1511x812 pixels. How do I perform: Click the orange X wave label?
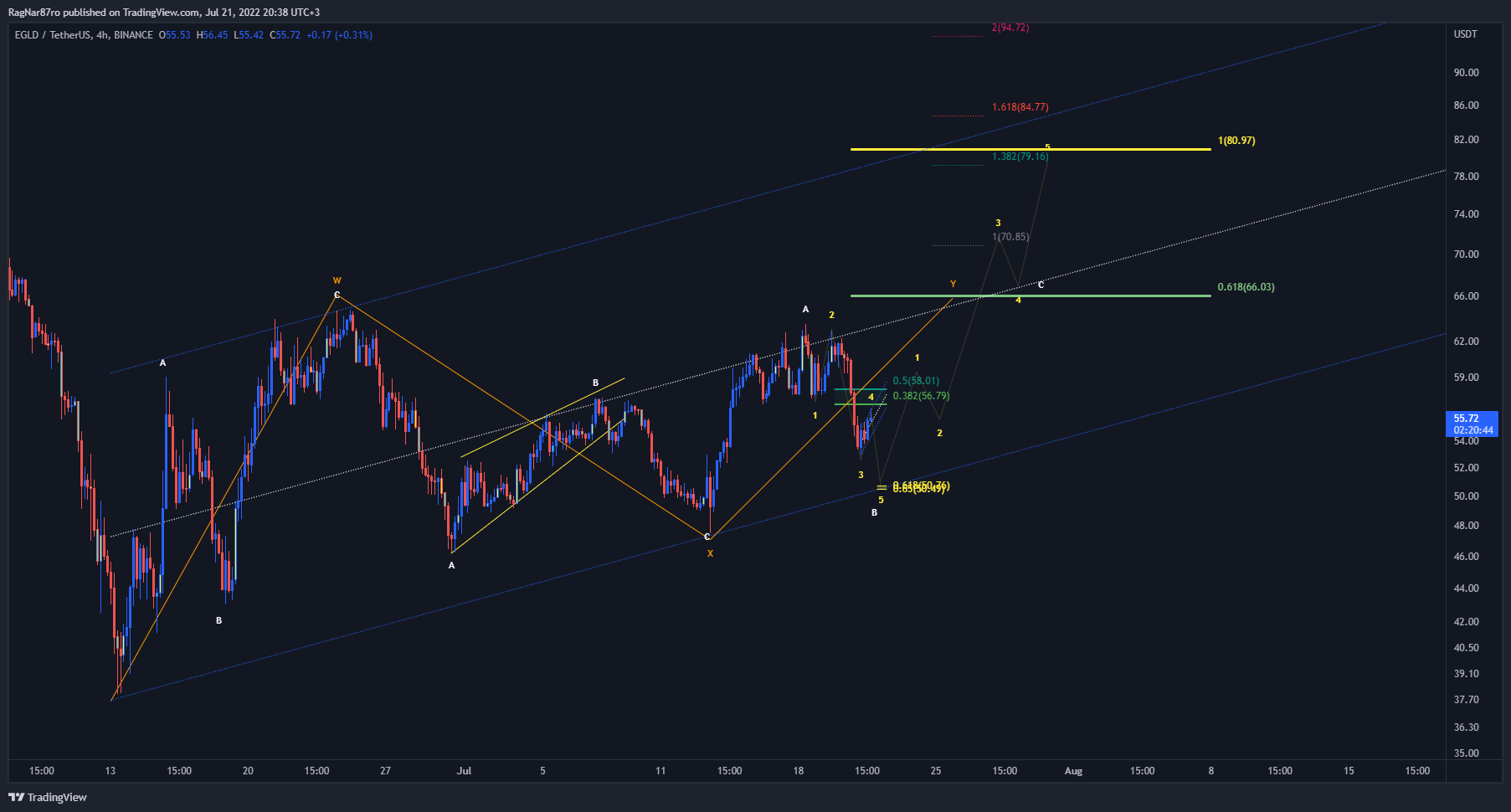pyautogui.click(x=710, y=553)
